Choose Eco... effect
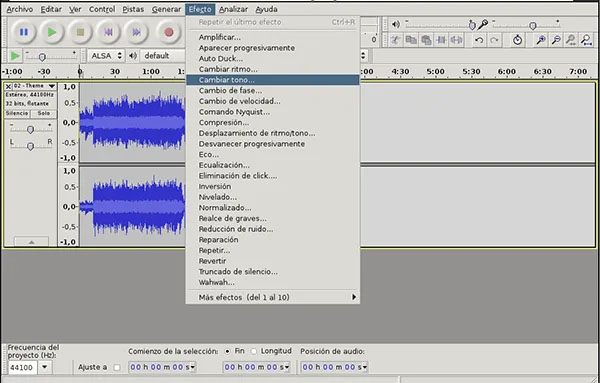This screenshot has height=383, width=600. (x=273, y=155)
